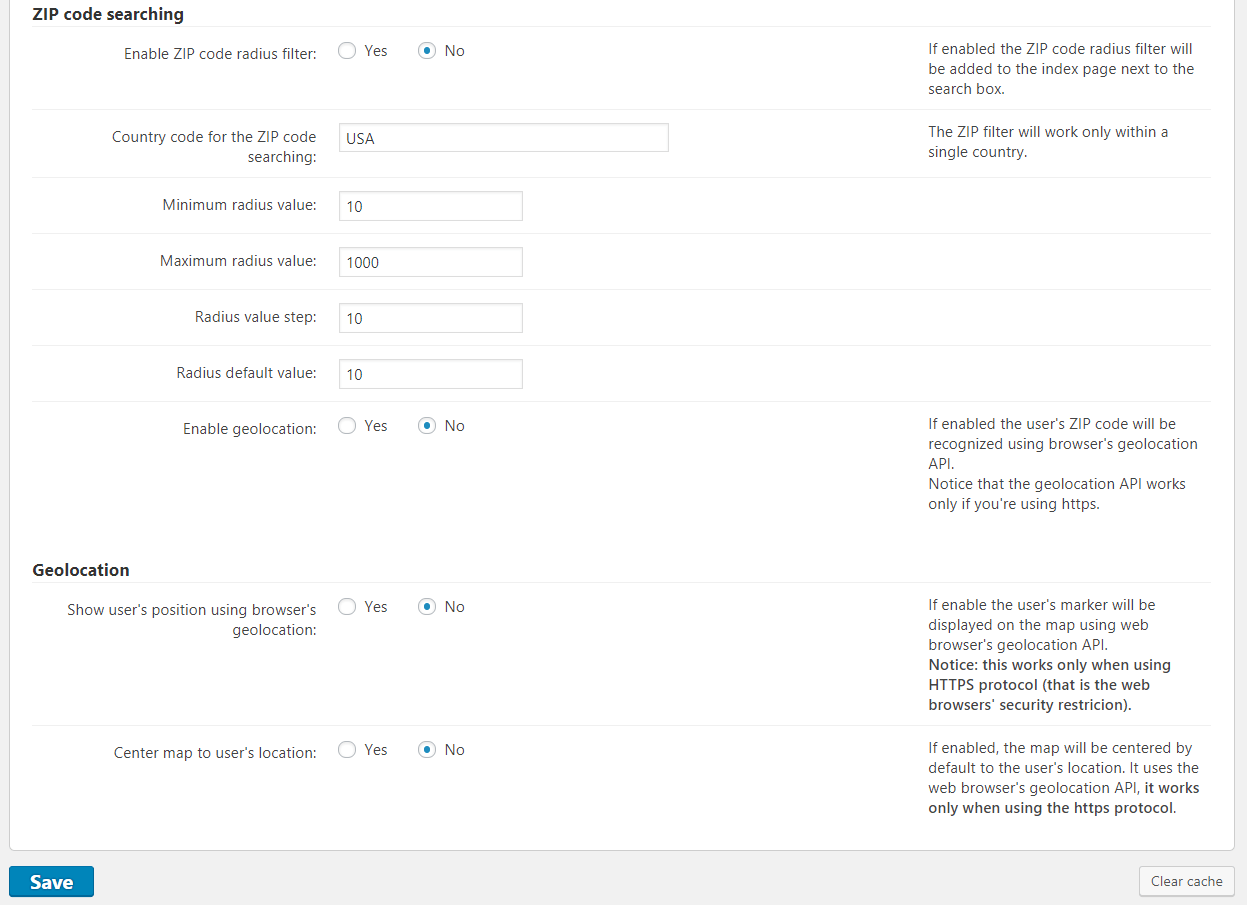Click the Clear cache button

1186,881
